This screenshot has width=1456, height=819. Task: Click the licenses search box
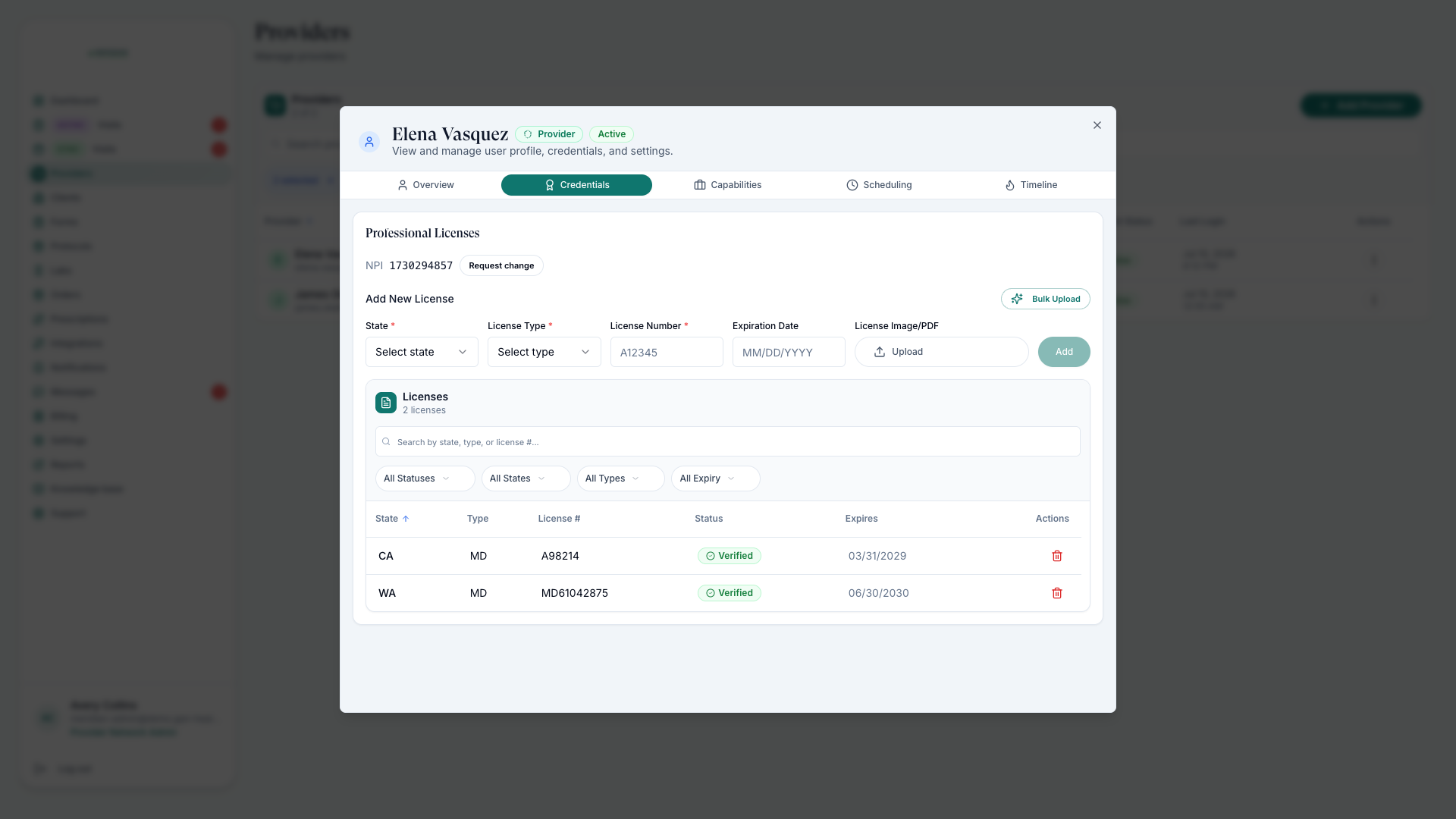(728, 441)
